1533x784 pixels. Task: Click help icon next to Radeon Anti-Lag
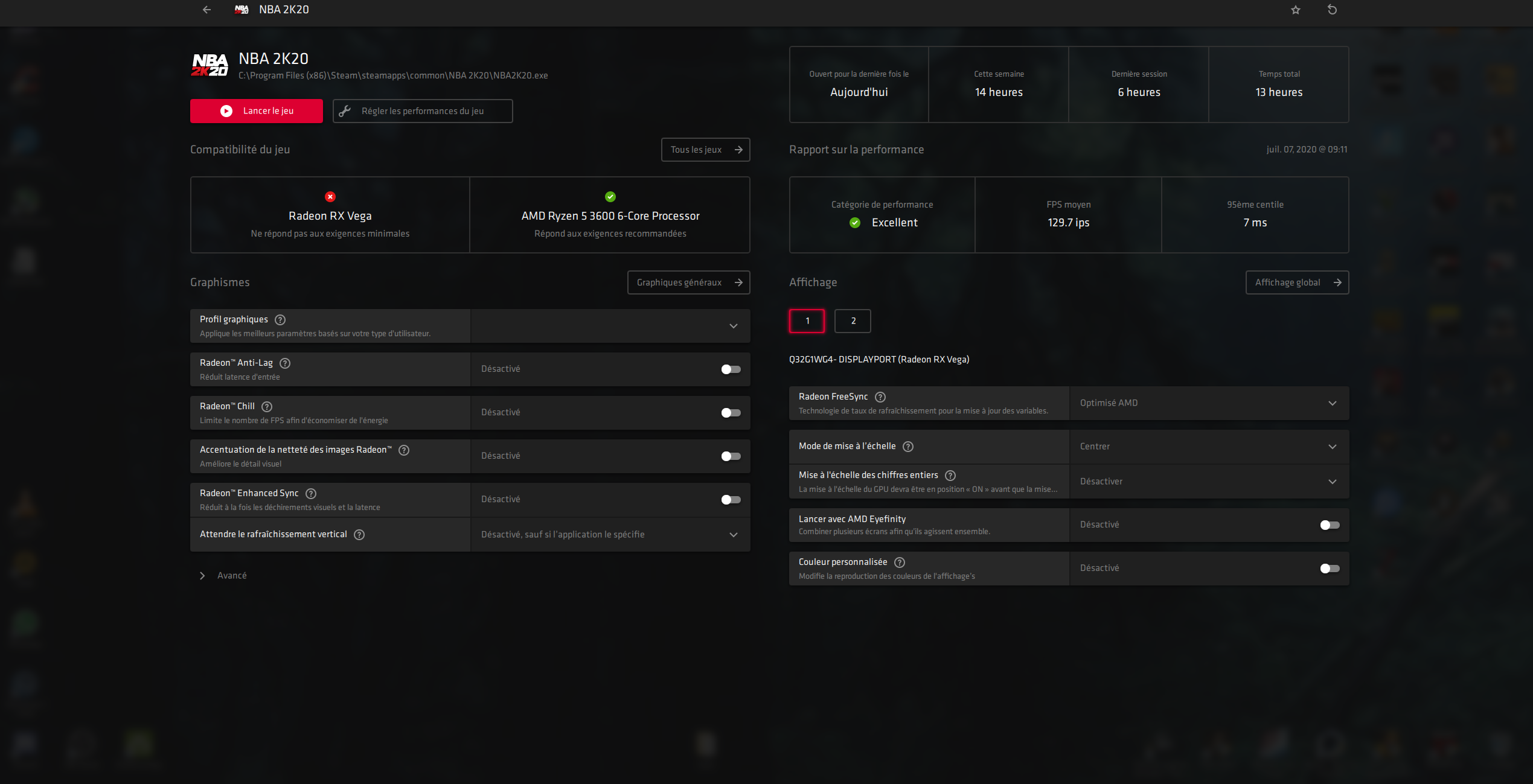pyautogui.click(x=286, y=363)
